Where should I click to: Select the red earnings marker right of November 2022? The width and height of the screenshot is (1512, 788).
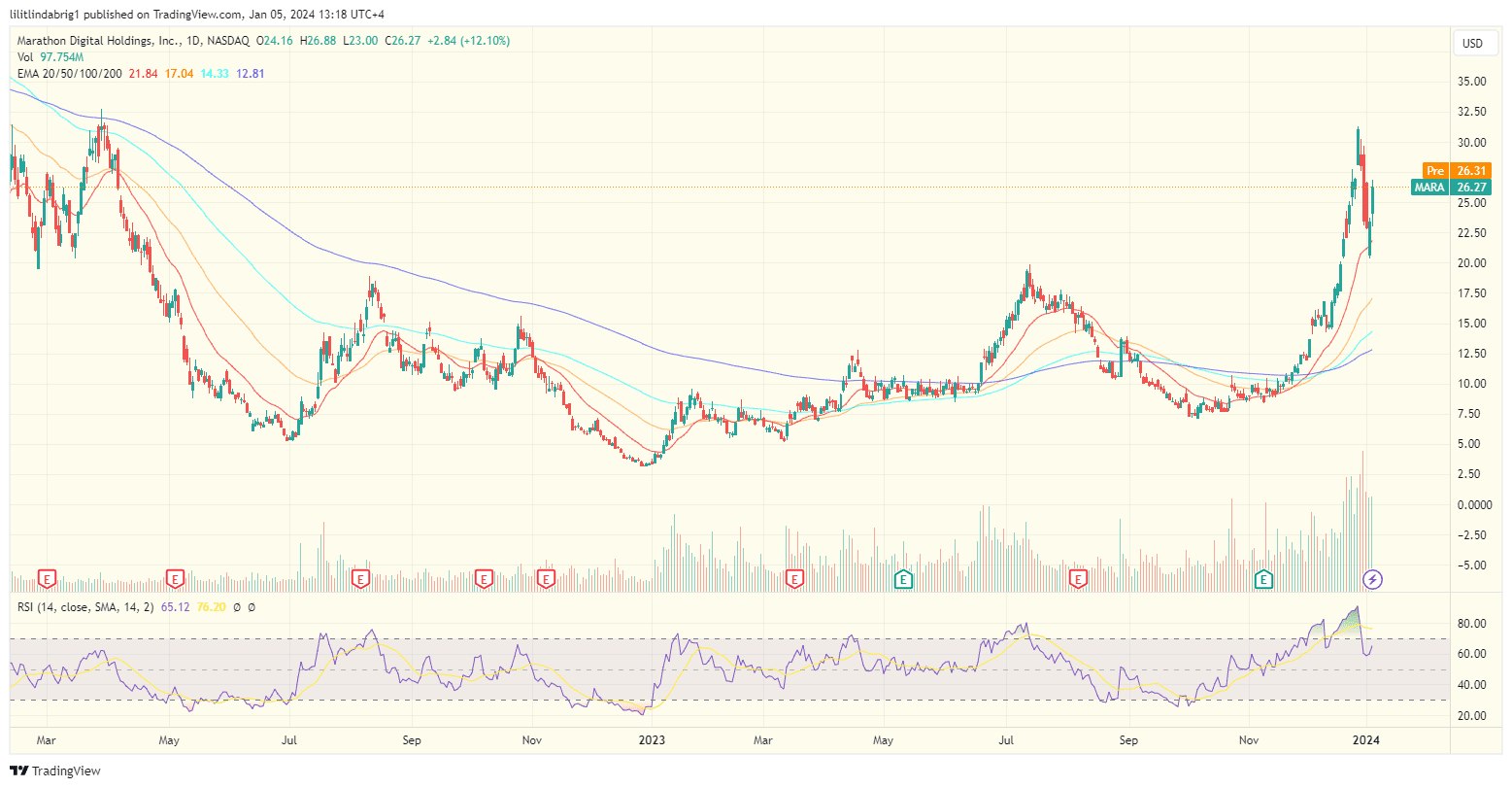click(x=546, y=579)
